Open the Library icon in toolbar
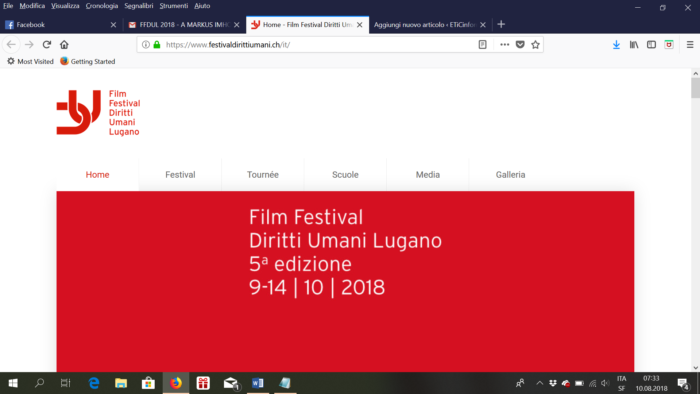 pos(634,45)
